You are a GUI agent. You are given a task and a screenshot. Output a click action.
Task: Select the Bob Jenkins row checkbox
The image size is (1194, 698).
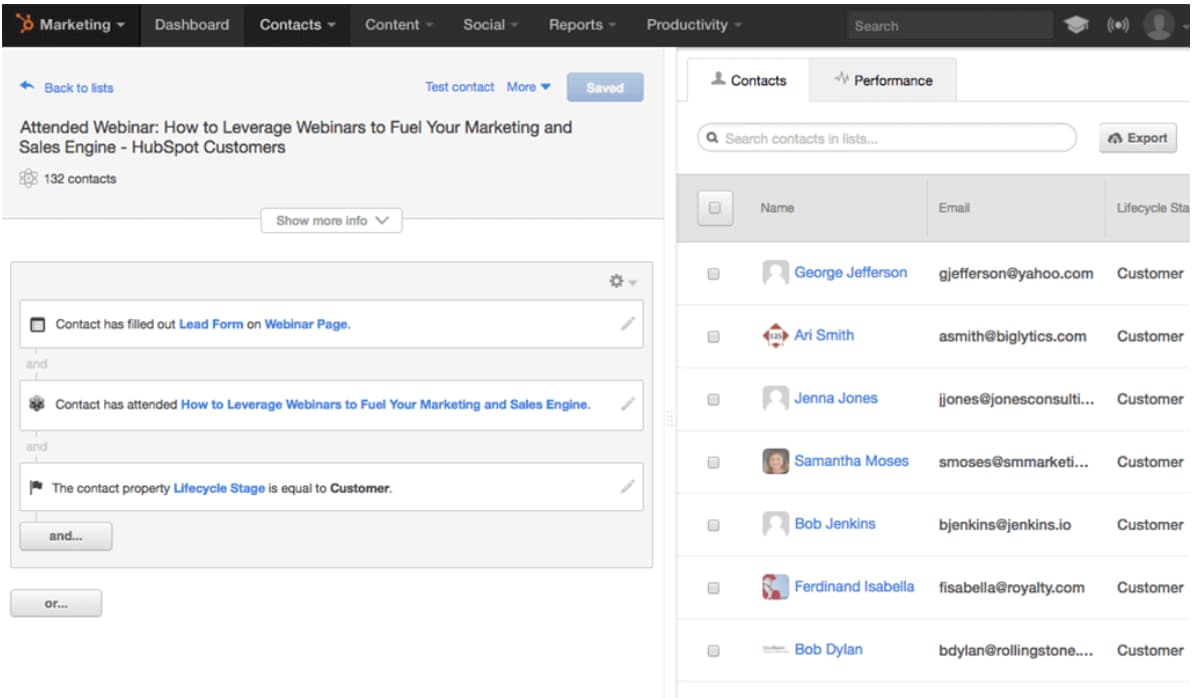pos(713,525)
